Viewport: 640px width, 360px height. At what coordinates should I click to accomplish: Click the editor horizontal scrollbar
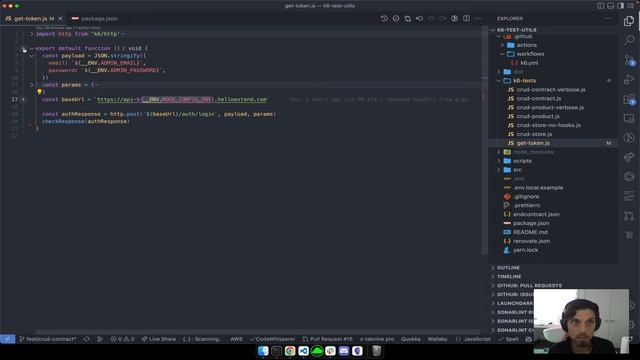tap(257, 332)
